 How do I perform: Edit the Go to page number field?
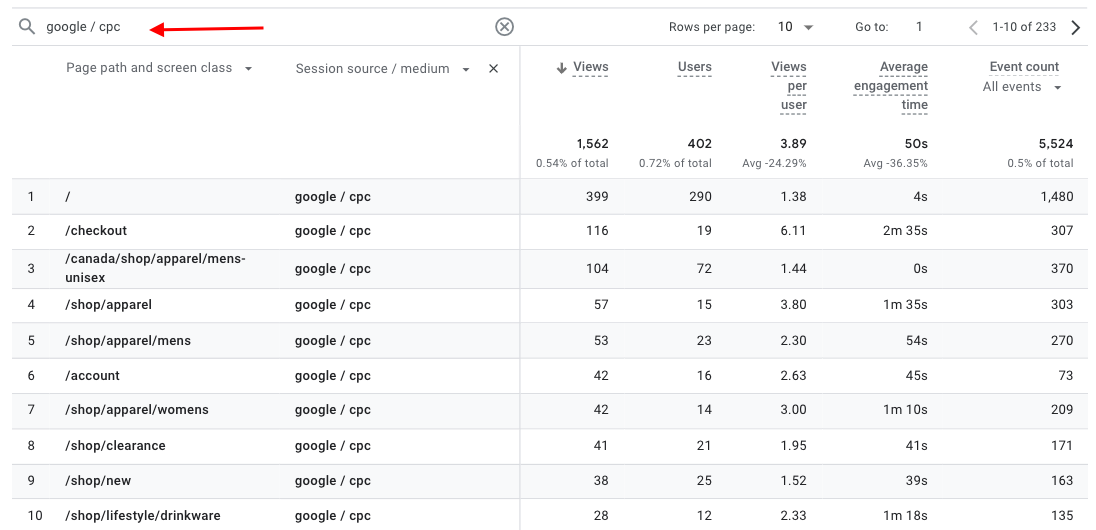[919, 28]
